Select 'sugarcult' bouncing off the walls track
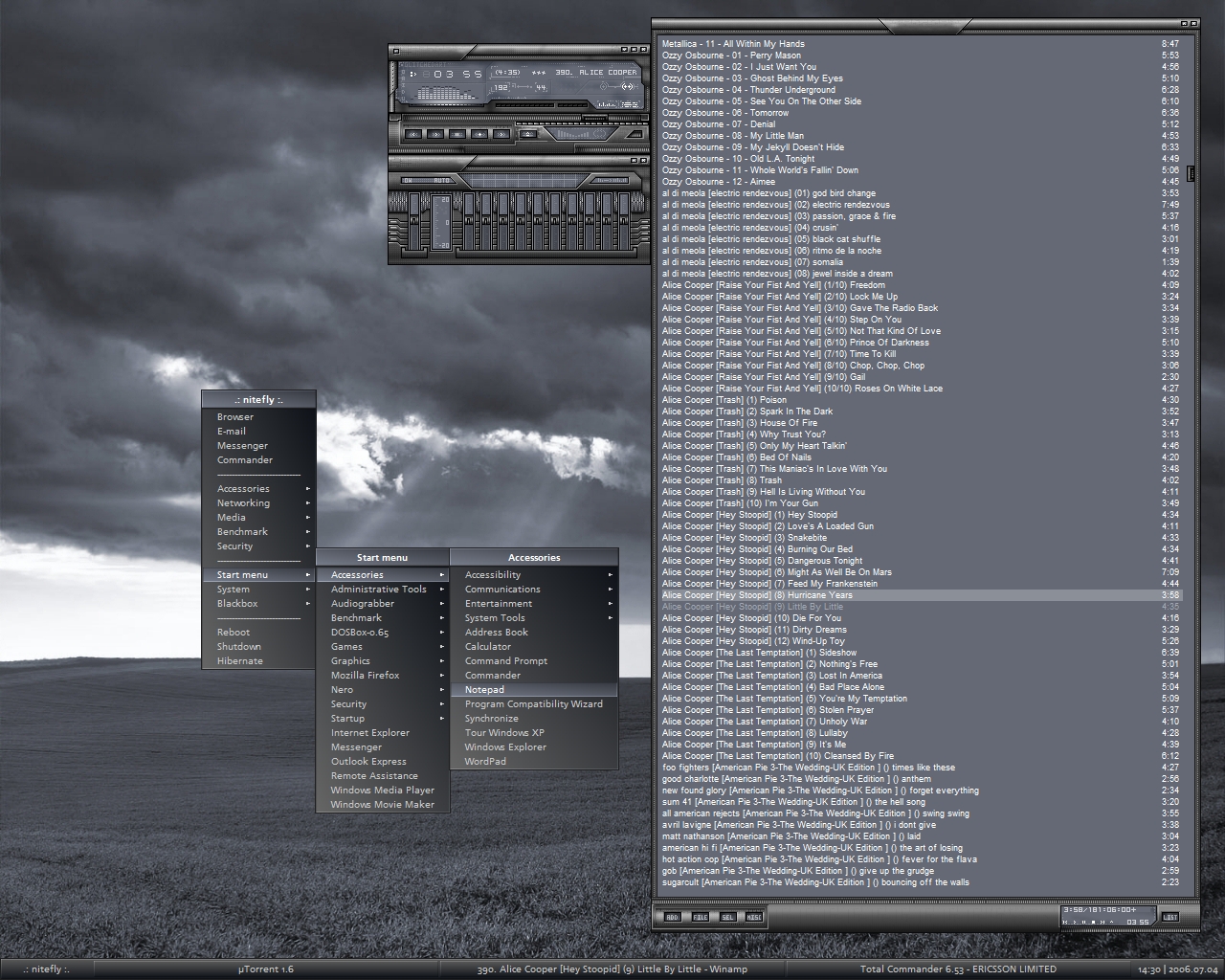1225x980 pixels. (921, 882)
